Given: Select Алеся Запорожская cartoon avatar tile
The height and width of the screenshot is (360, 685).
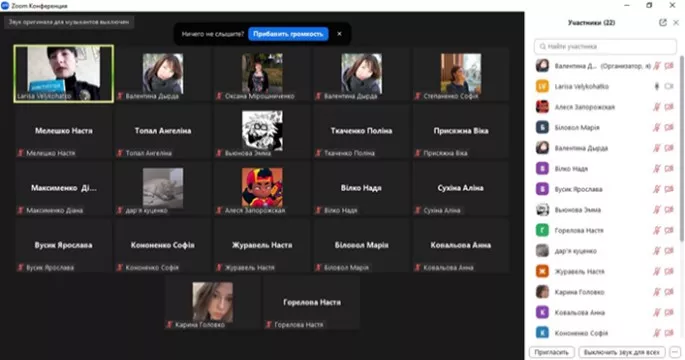Looking at the screenshot, I should tap(262, 188).
